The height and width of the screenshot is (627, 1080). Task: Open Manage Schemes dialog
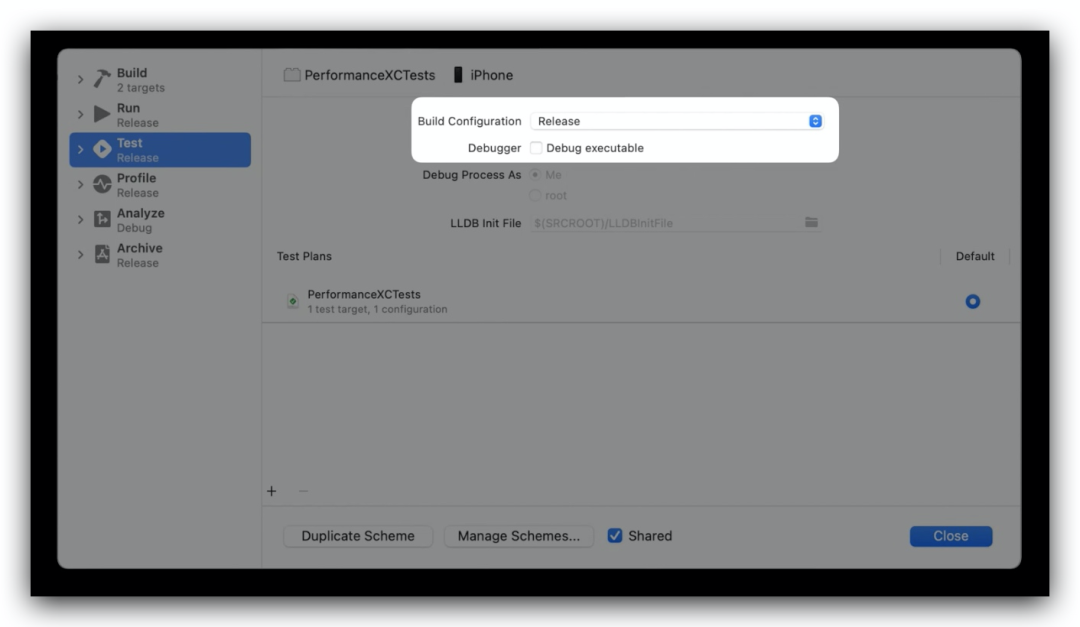519,536
